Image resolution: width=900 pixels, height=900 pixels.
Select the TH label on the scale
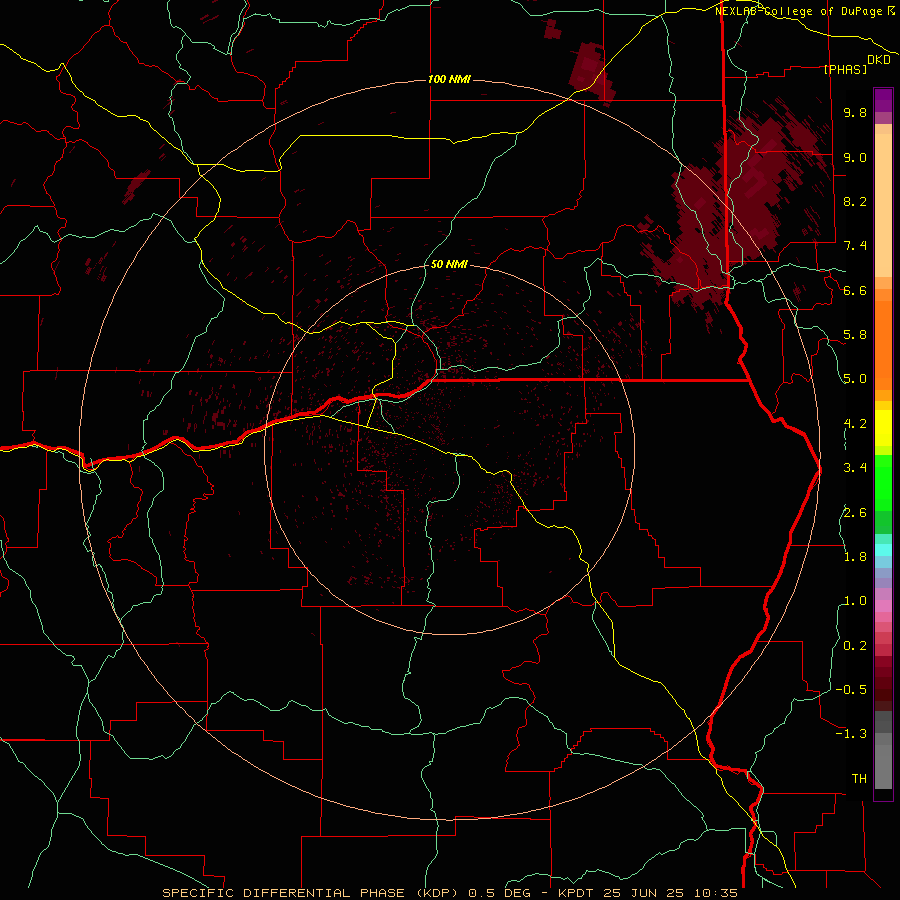859,779
